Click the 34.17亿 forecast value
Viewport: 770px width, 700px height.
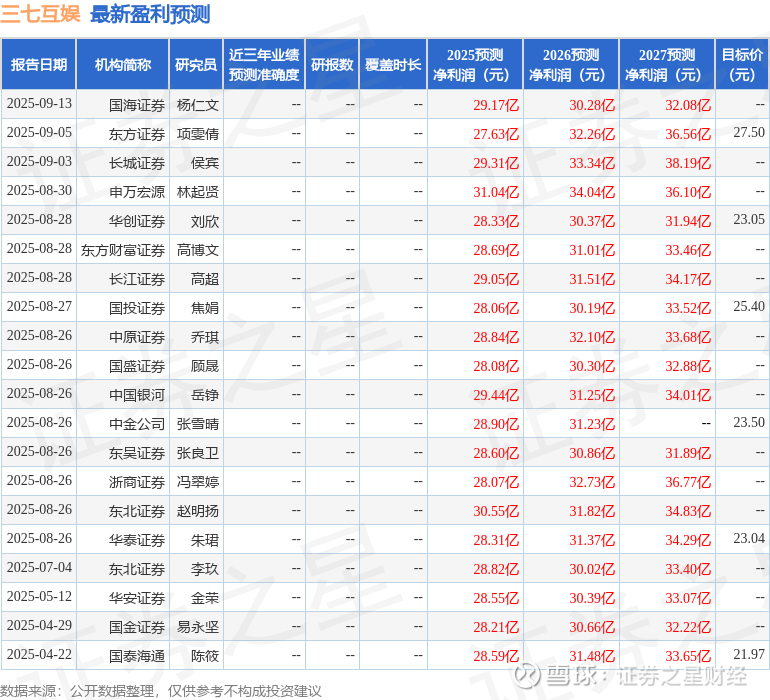[688, 279]
